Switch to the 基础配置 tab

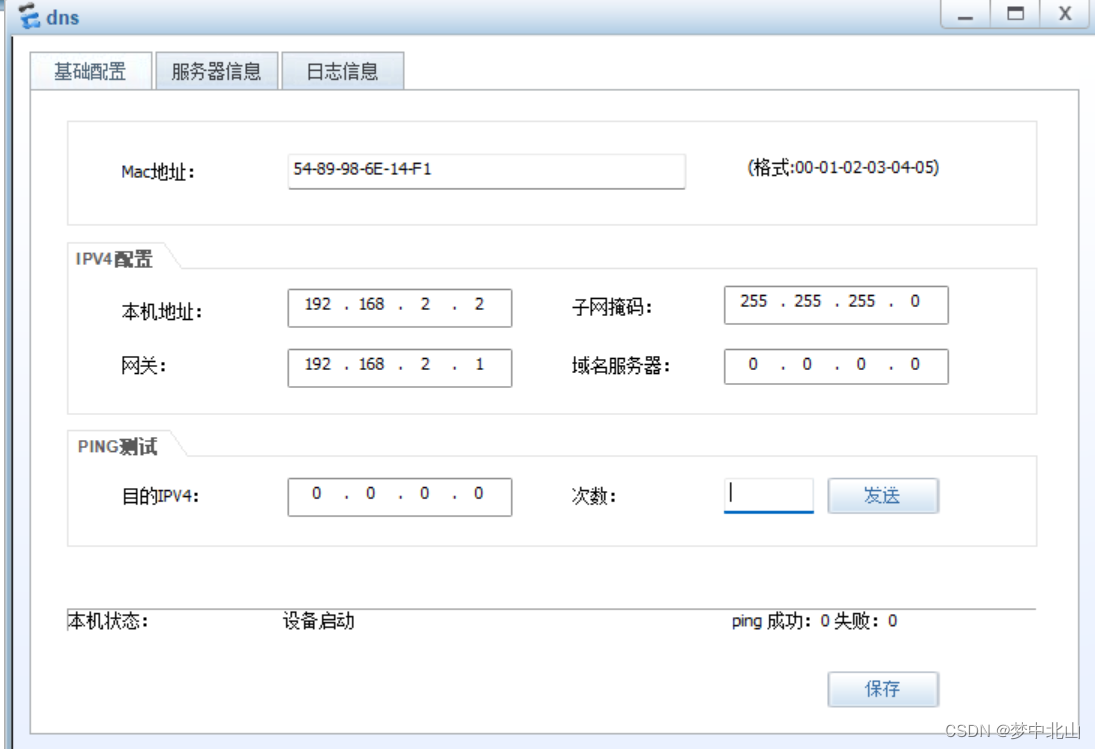(91, 71)
